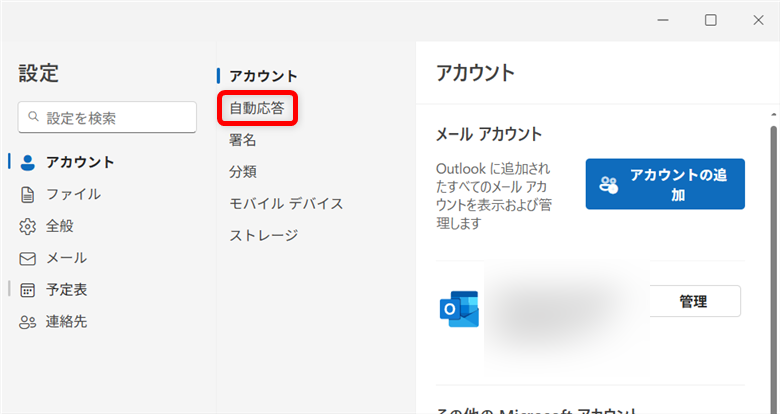Screen dimensions: 780x414
Task: Maximize the settings window
Action: click(710, 20)
